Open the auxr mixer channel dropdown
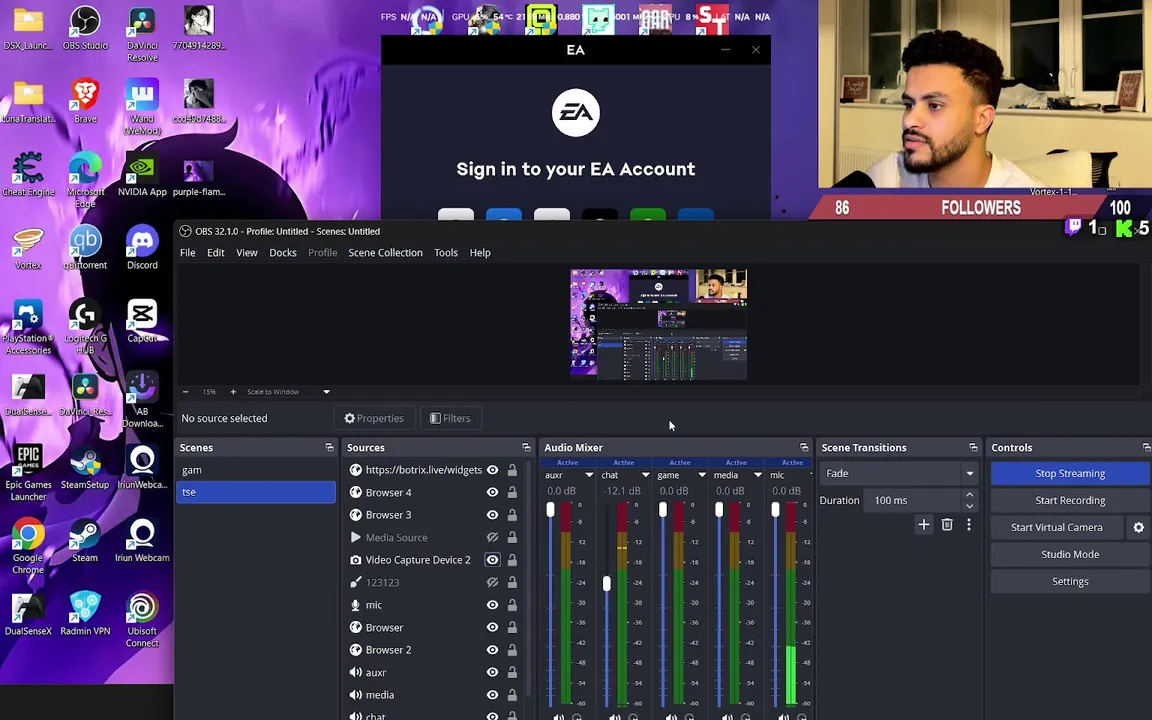The height and width of the screenshot is (720, 1152). 589,475
